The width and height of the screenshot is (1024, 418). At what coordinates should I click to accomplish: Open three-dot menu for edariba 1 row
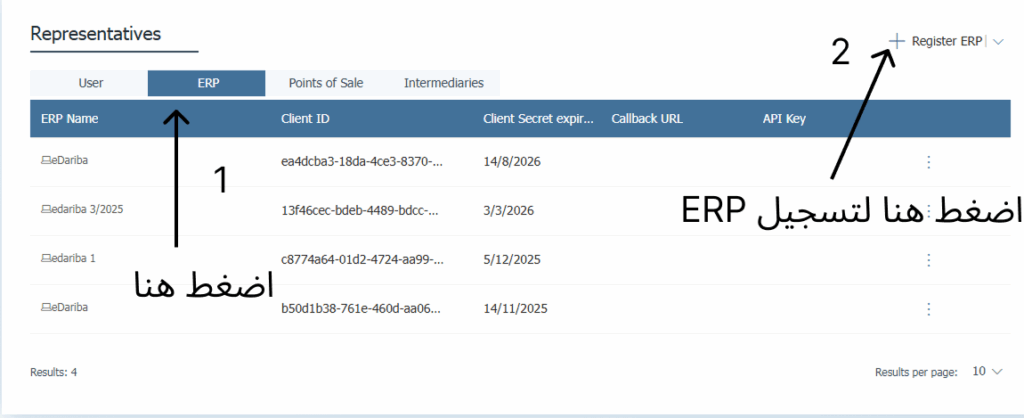(928, 260)
